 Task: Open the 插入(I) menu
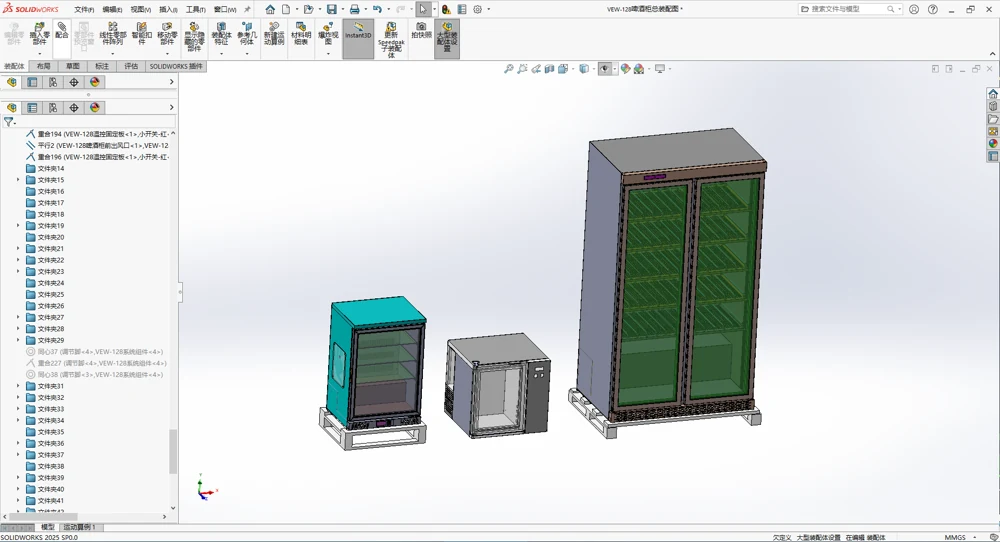tap(168, 10)
